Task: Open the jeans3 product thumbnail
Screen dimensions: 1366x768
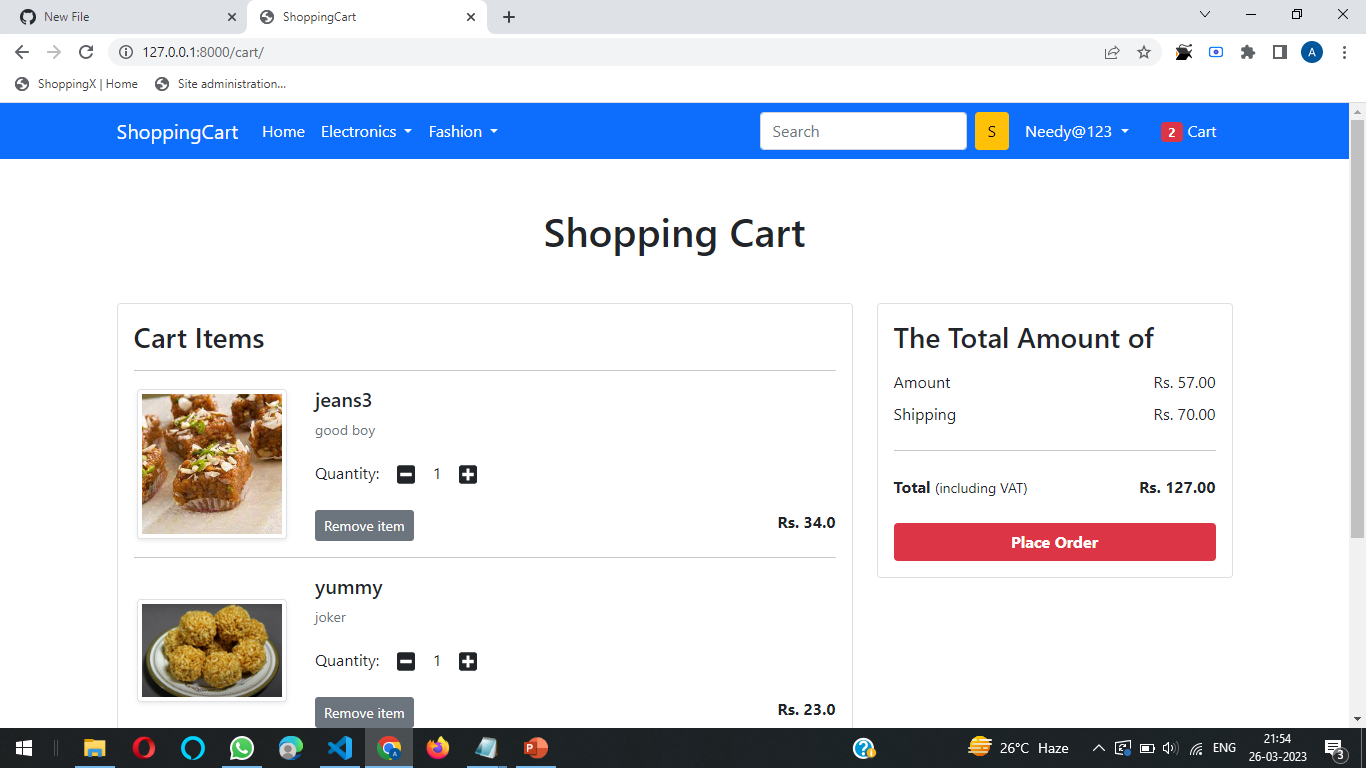Action: pyautogui.click(x=212, y=464)
